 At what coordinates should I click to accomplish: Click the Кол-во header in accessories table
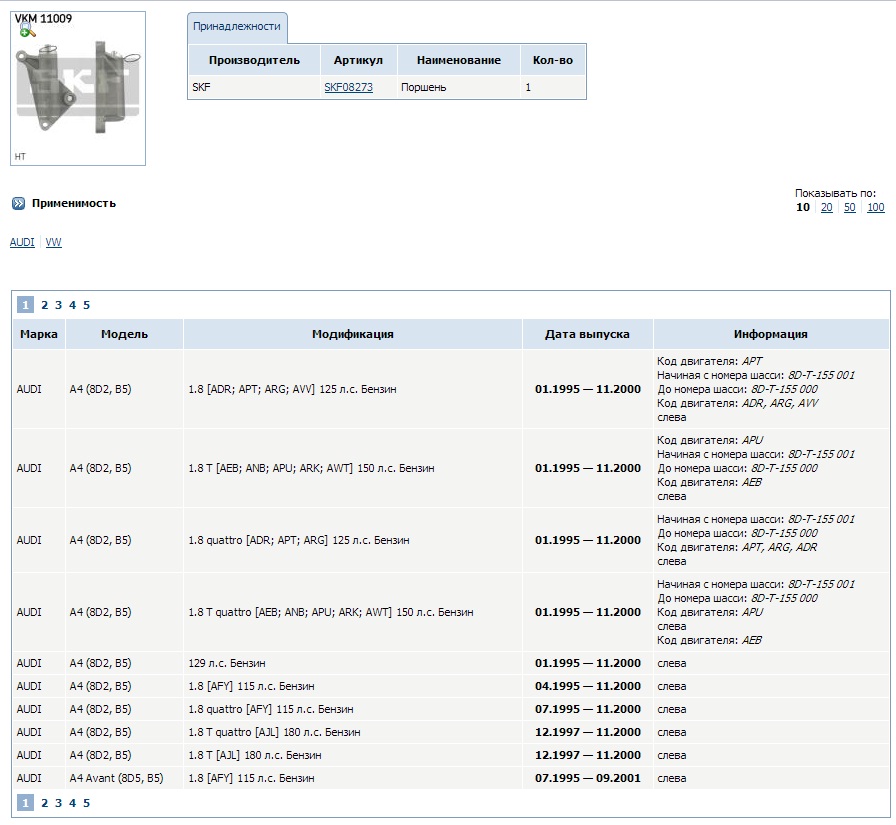[x=553, y=60]
